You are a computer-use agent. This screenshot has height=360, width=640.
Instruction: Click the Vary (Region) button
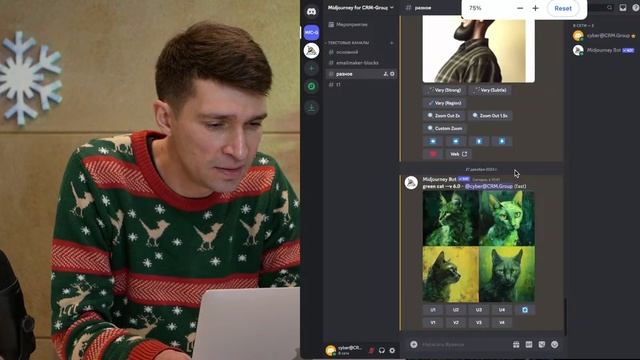coord(445,103)
